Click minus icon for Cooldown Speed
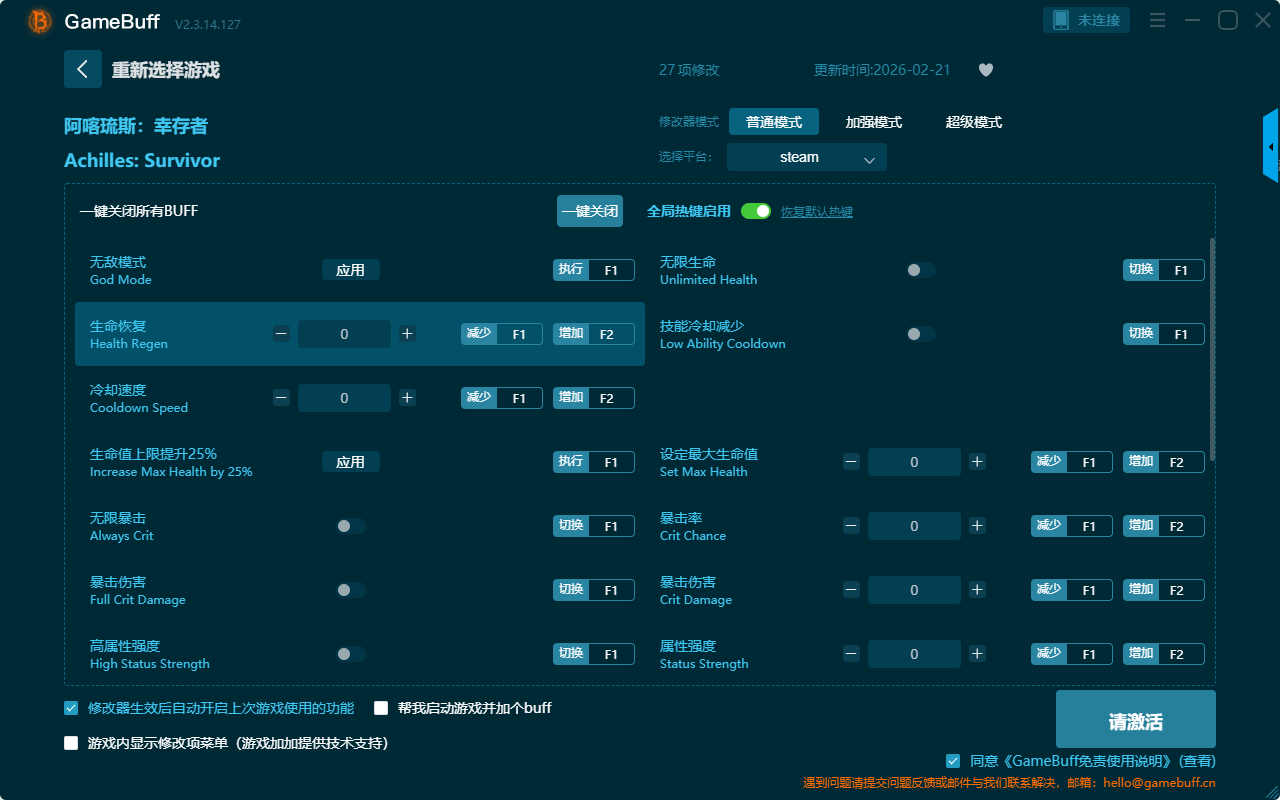 point(281,398)
